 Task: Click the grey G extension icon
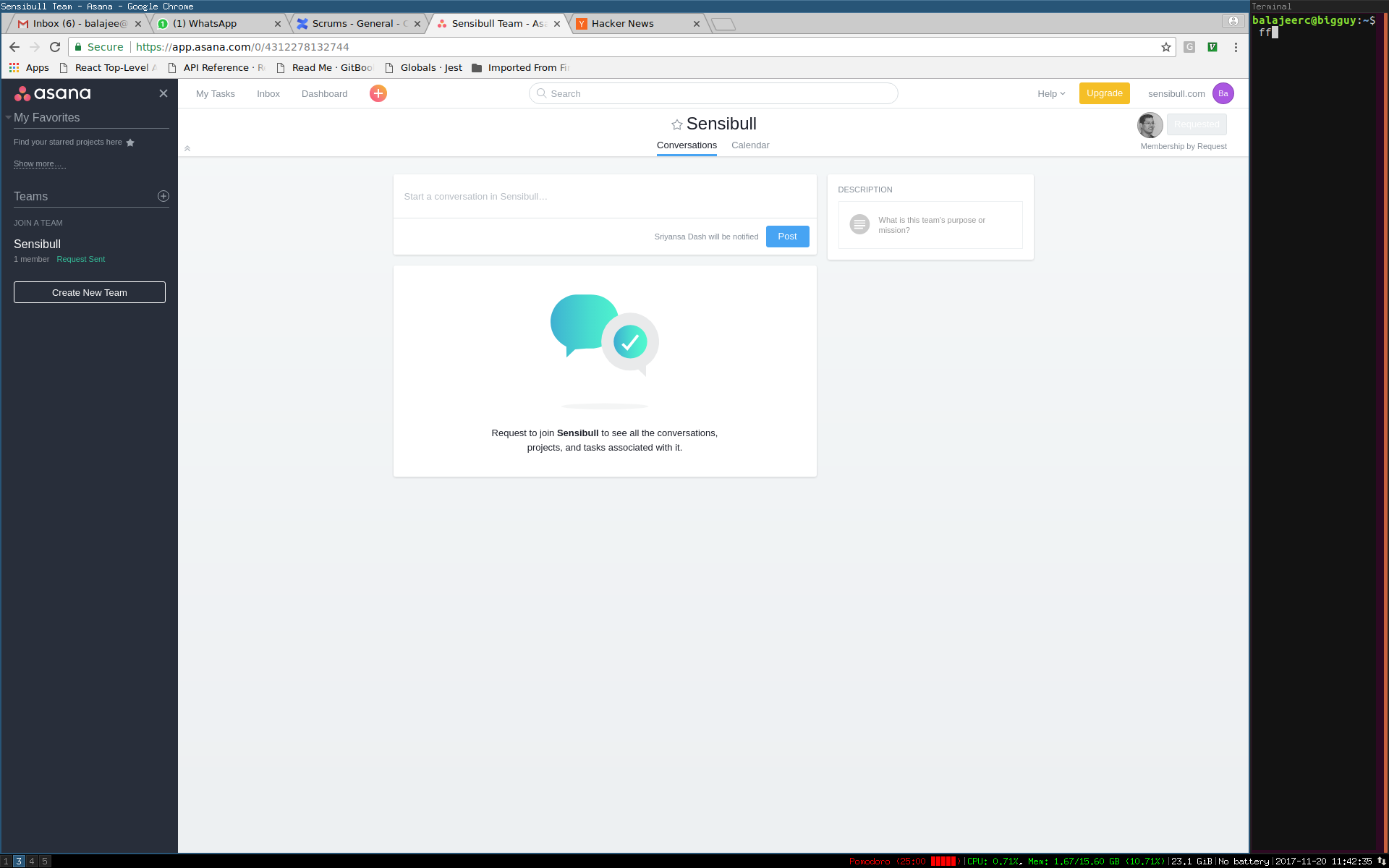click(1189, 47)
